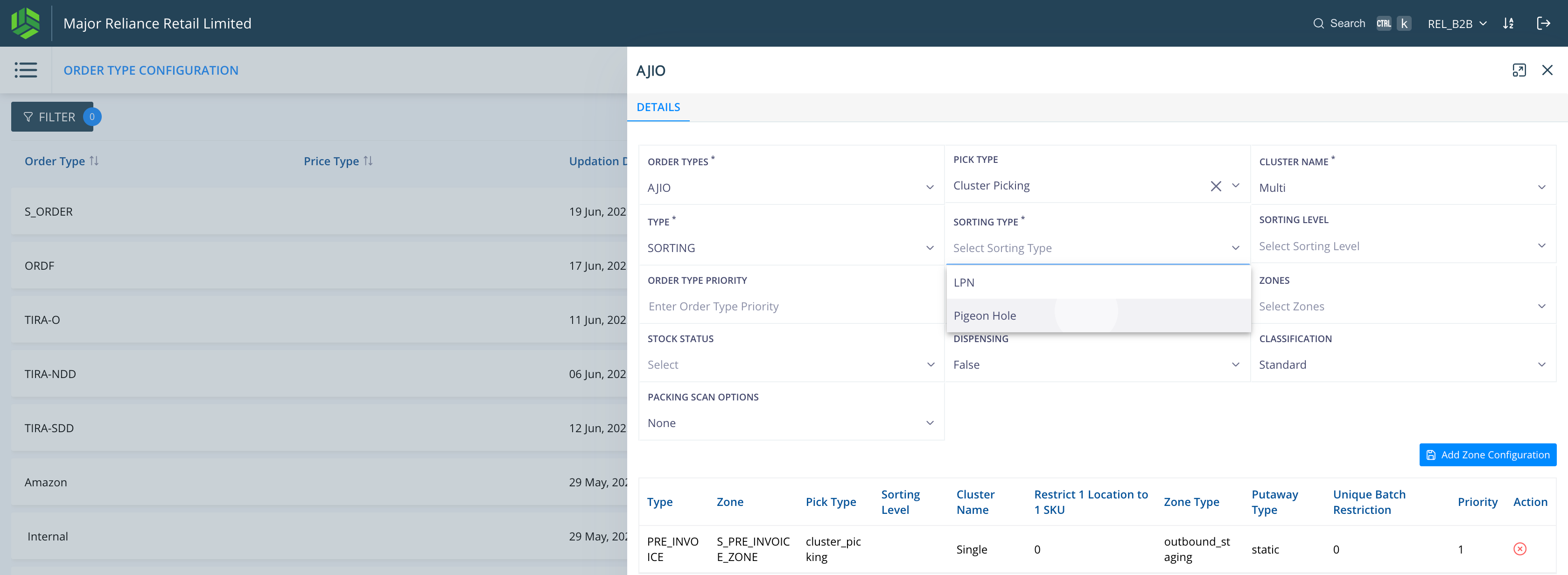Select the ORDF row
Image resolution: width=1568 pixels, height=575 pixels.
pyautogui.click(x=319, y=265)
